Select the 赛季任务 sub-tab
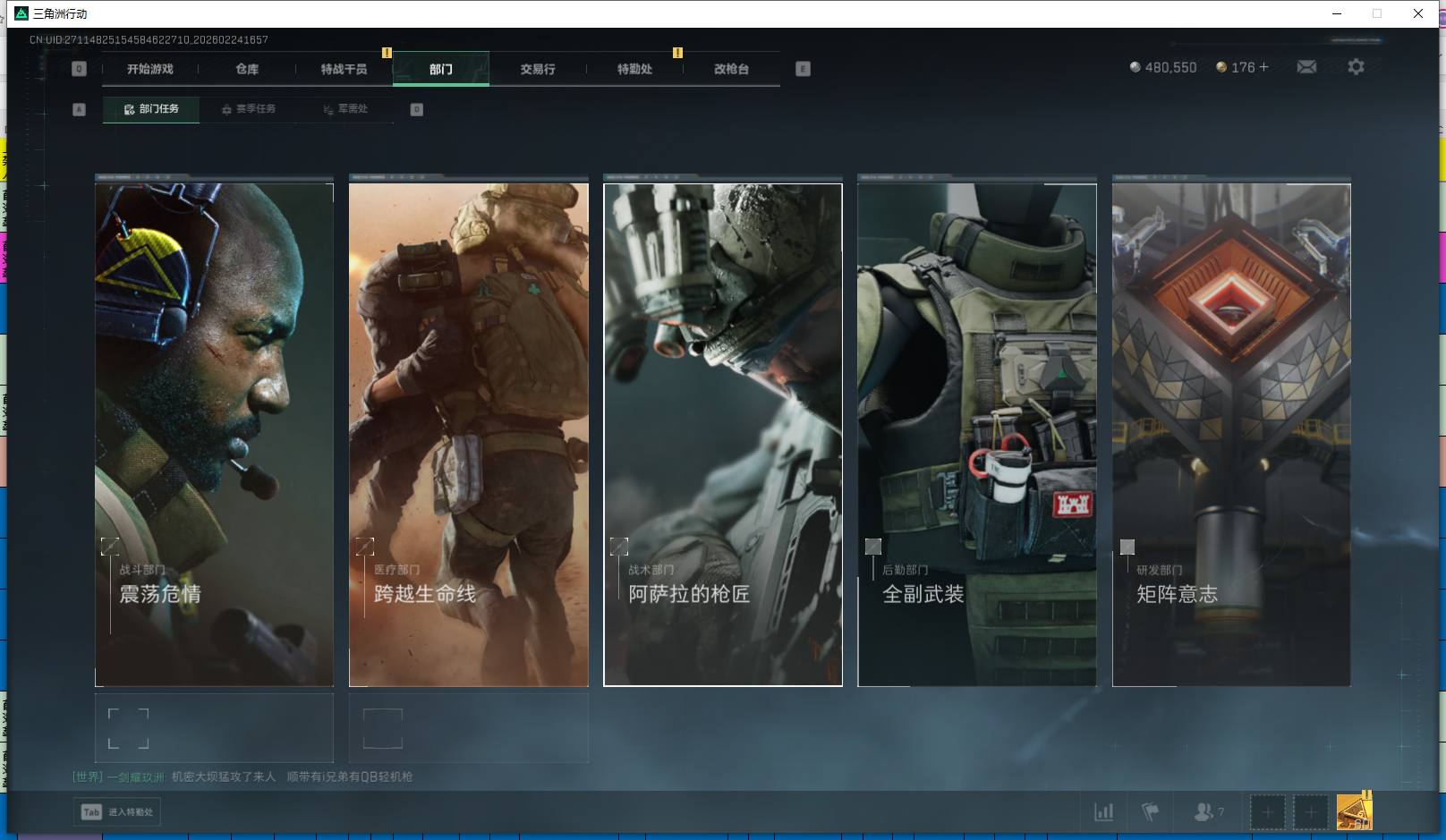 (249, 109)
